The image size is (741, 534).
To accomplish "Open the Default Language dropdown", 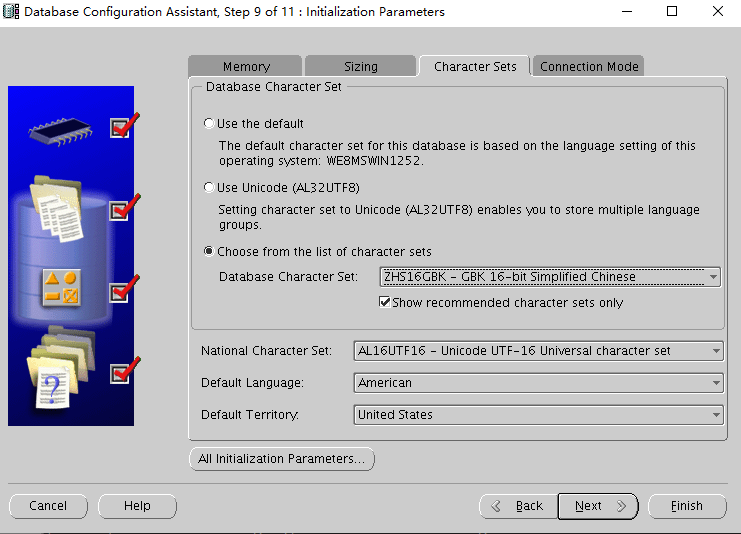I will coord(538,383).
